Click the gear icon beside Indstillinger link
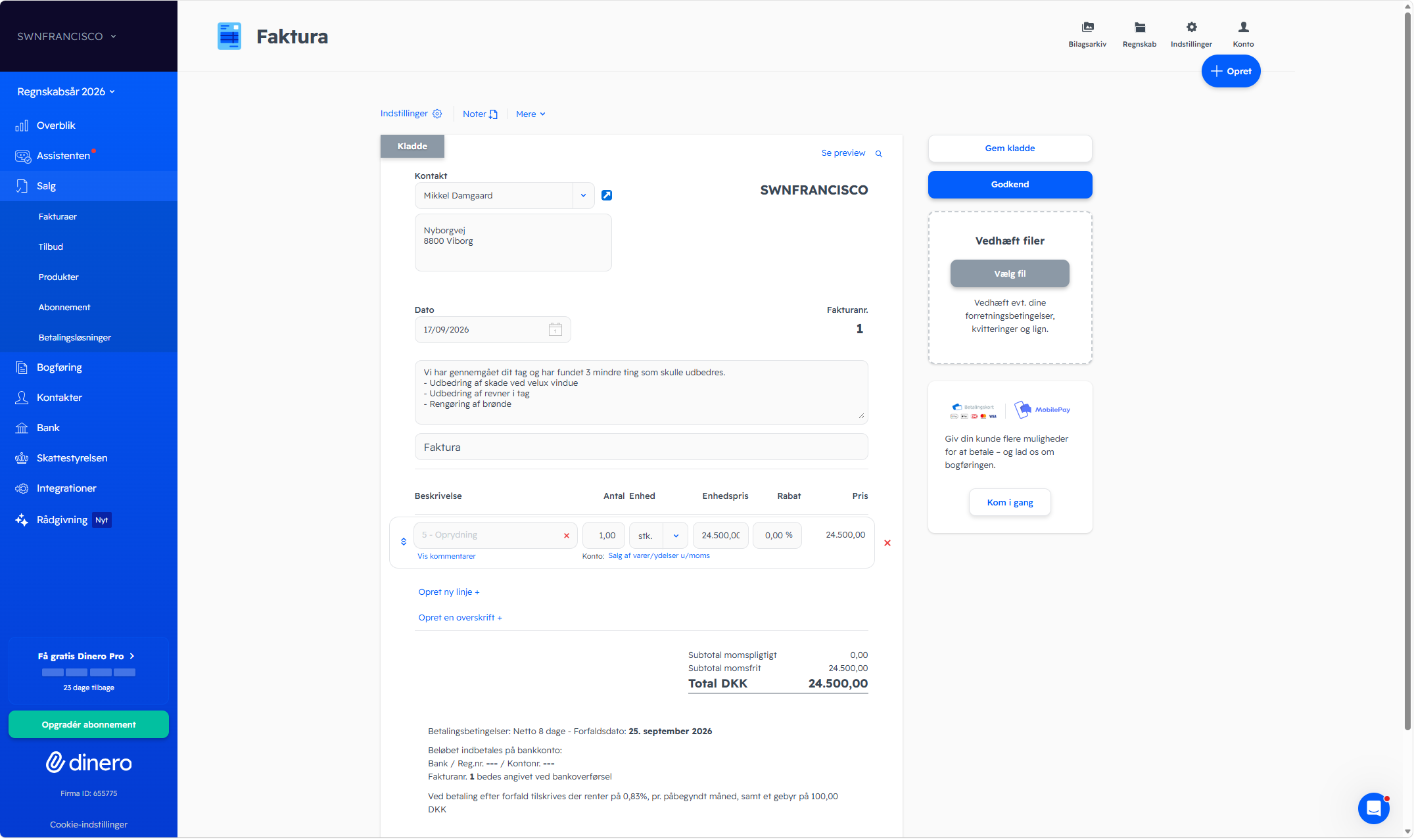The width and height of the screenshot is (1414, 840). pos(437,114)
